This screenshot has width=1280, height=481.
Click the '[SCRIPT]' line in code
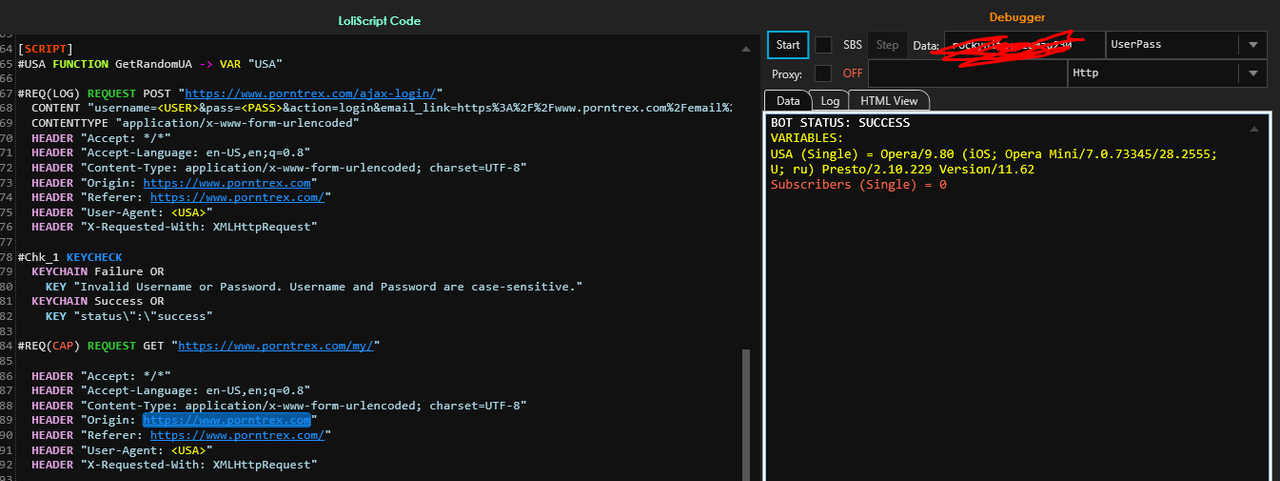[x=46, y=48]
